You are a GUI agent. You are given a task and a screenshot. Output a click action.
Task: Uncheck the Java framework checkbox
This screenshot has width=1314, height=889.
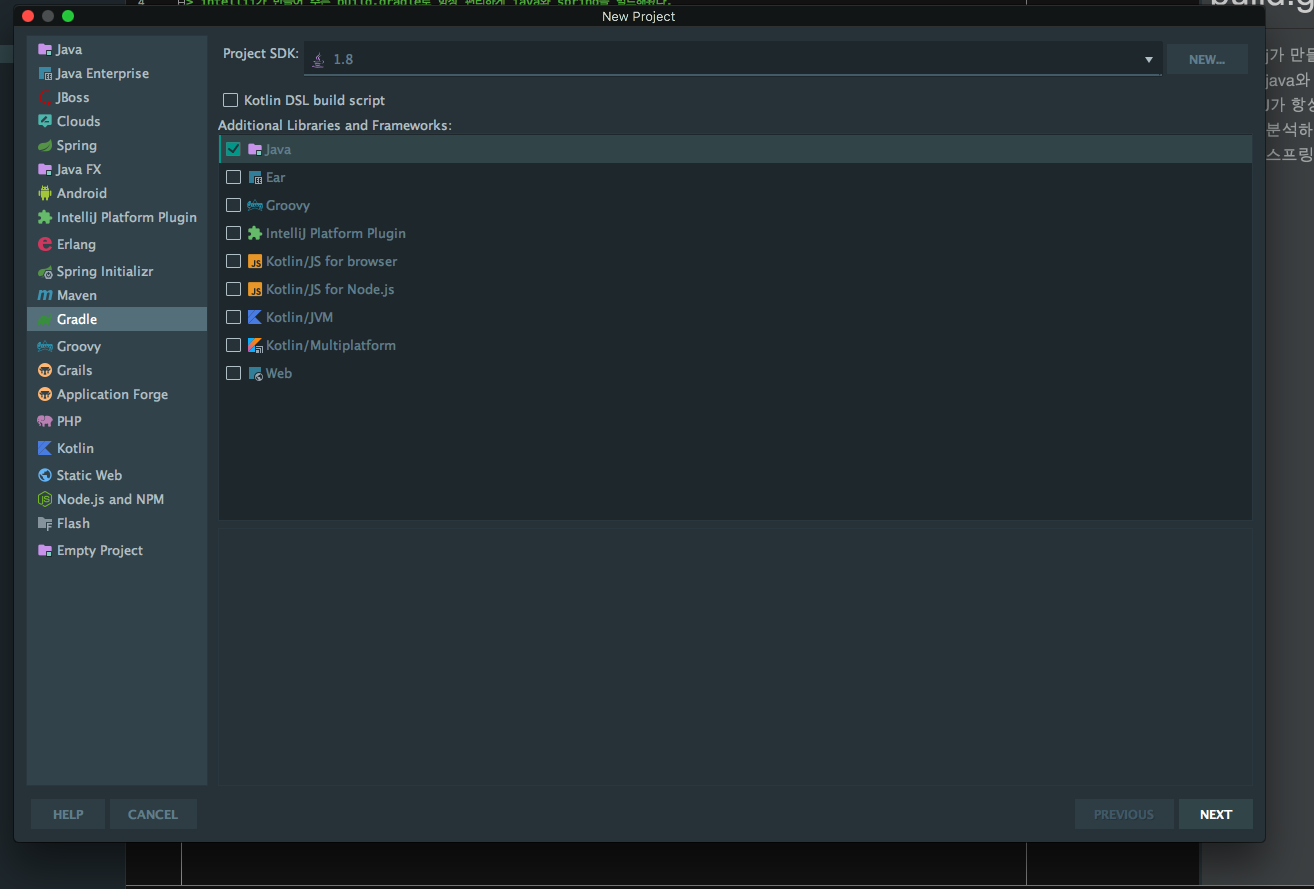(x=233, y=149)
